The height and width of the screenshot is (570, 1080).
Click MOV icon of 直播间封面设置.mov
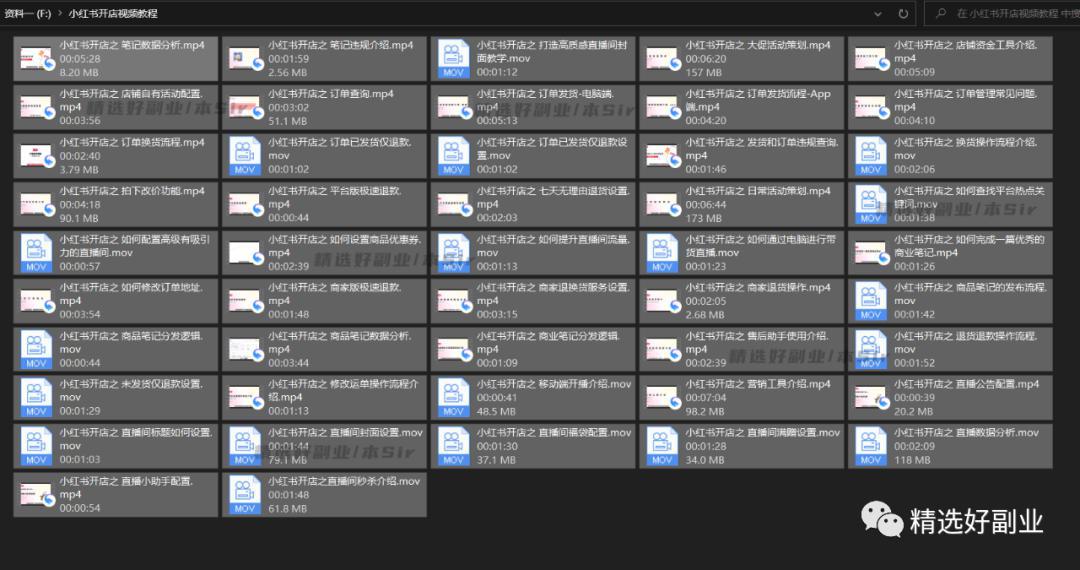click(x=245, y=447)
